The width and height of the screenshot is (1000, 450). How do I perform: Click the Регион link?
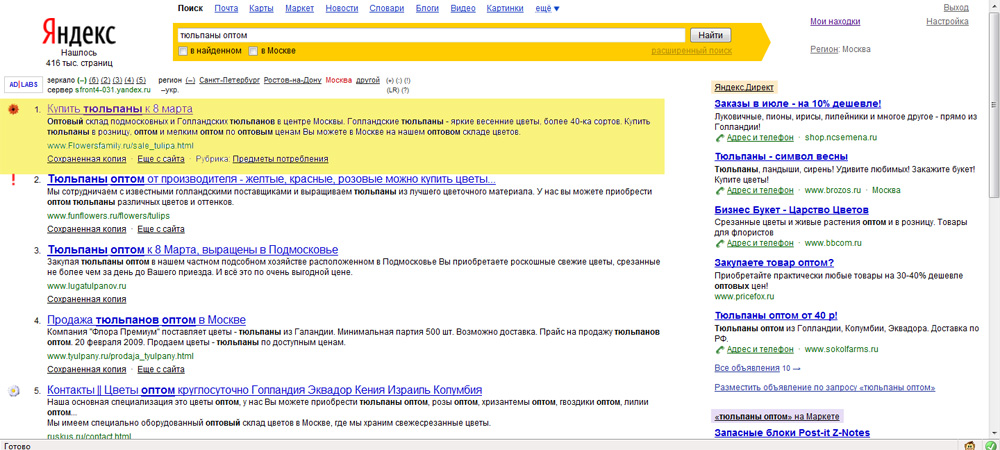tap(824, 49)
